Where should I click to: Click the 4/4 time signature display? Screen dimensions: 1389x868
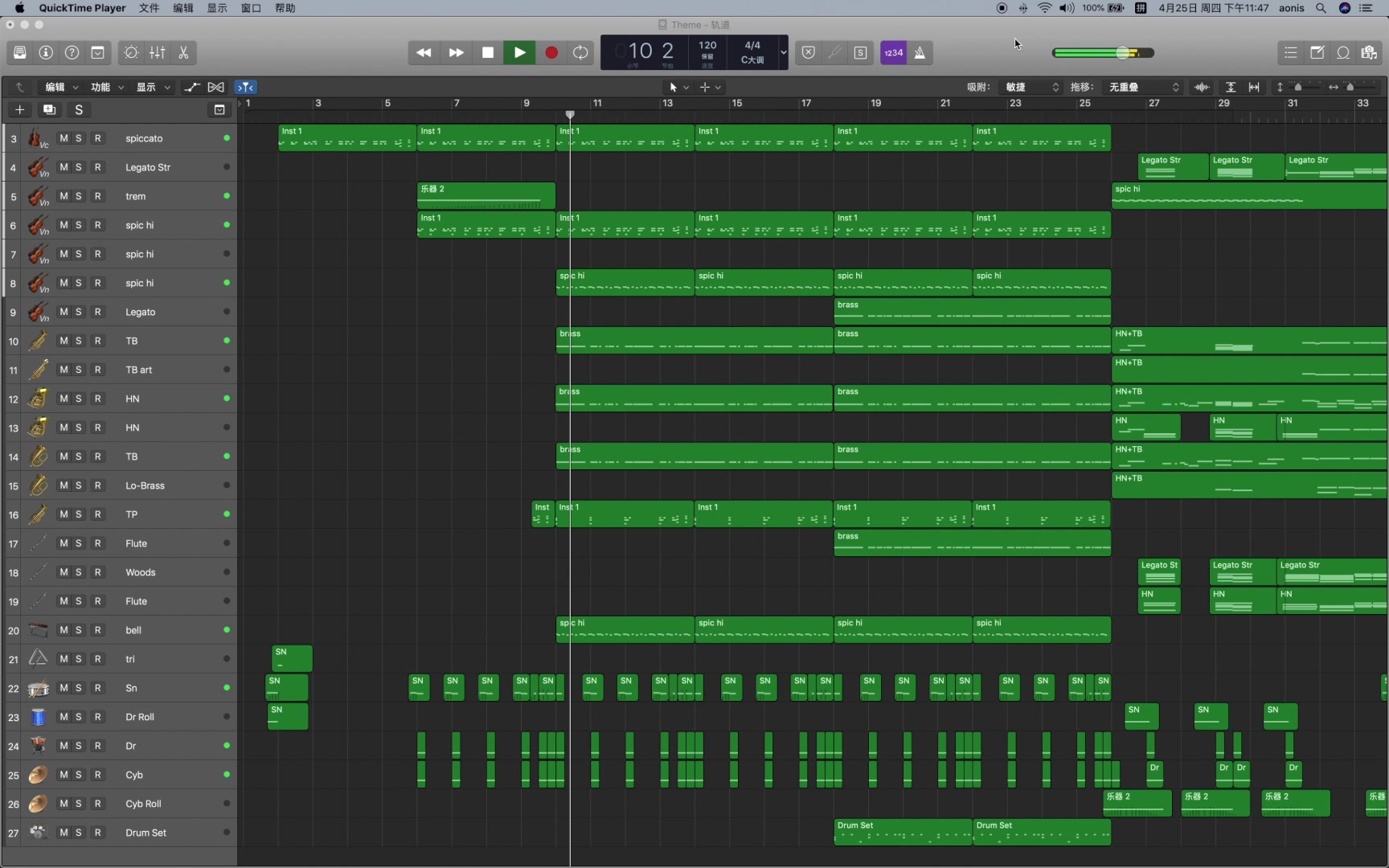(x=752, y=46)
